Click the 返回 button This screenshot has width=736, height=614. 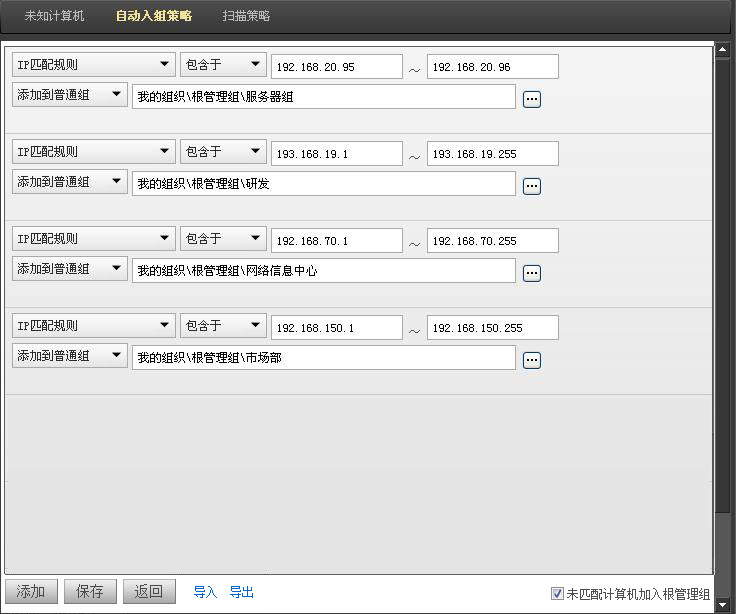[149, 591]
